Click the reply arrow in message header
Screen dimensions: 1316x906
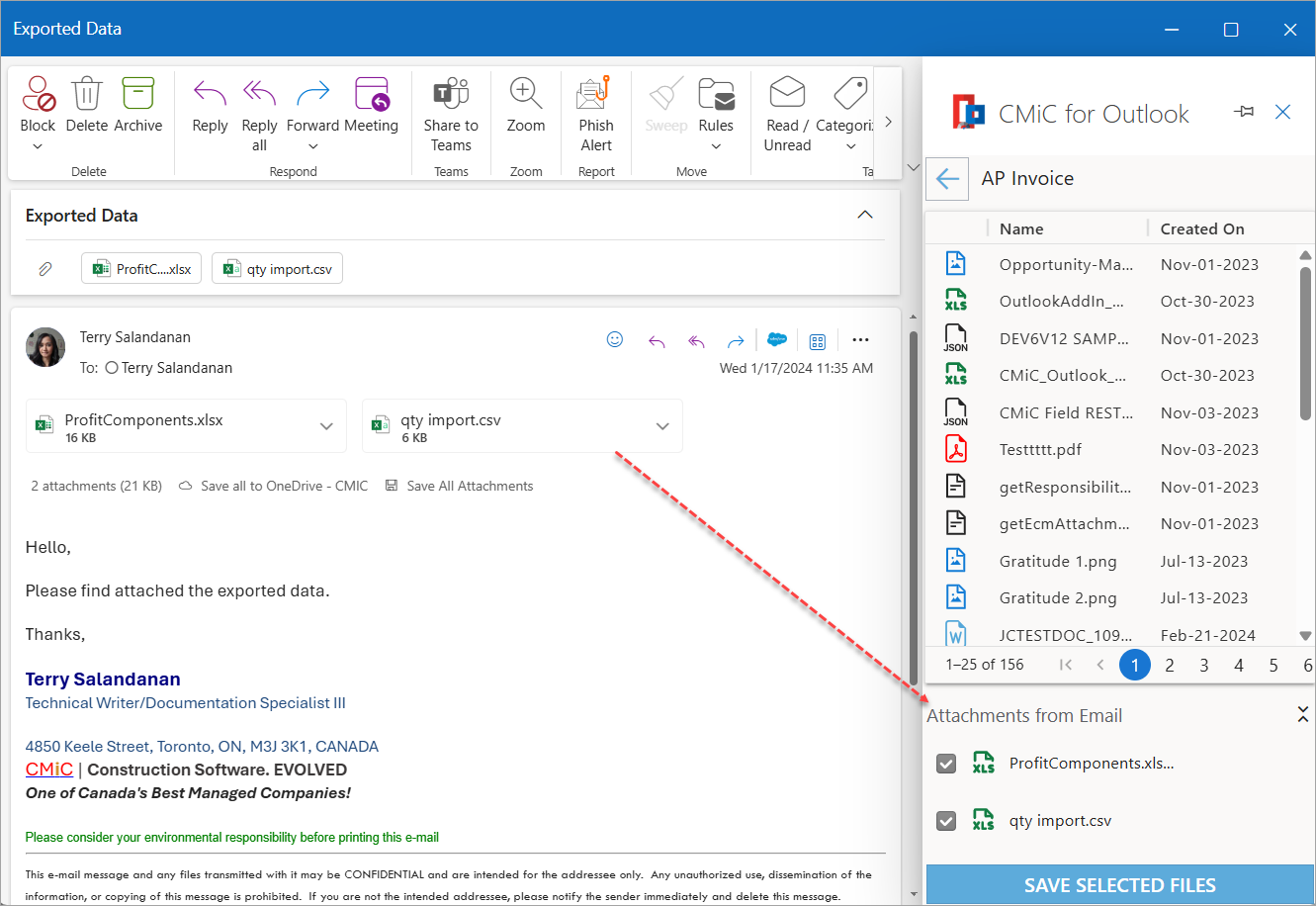[x=657, y=341]
